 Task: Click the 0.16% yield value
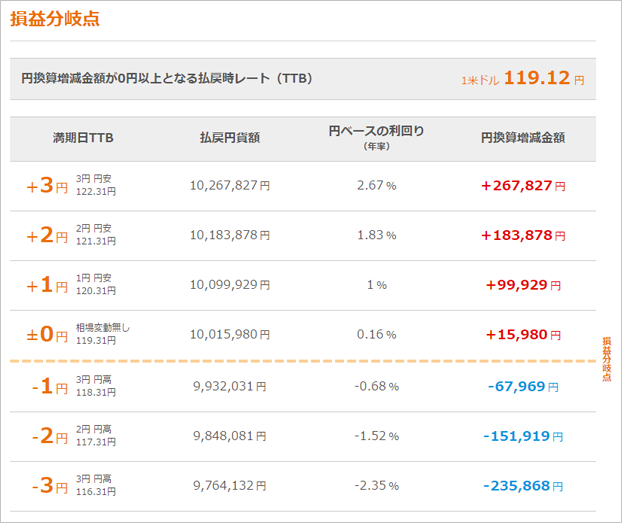[376, 334]
